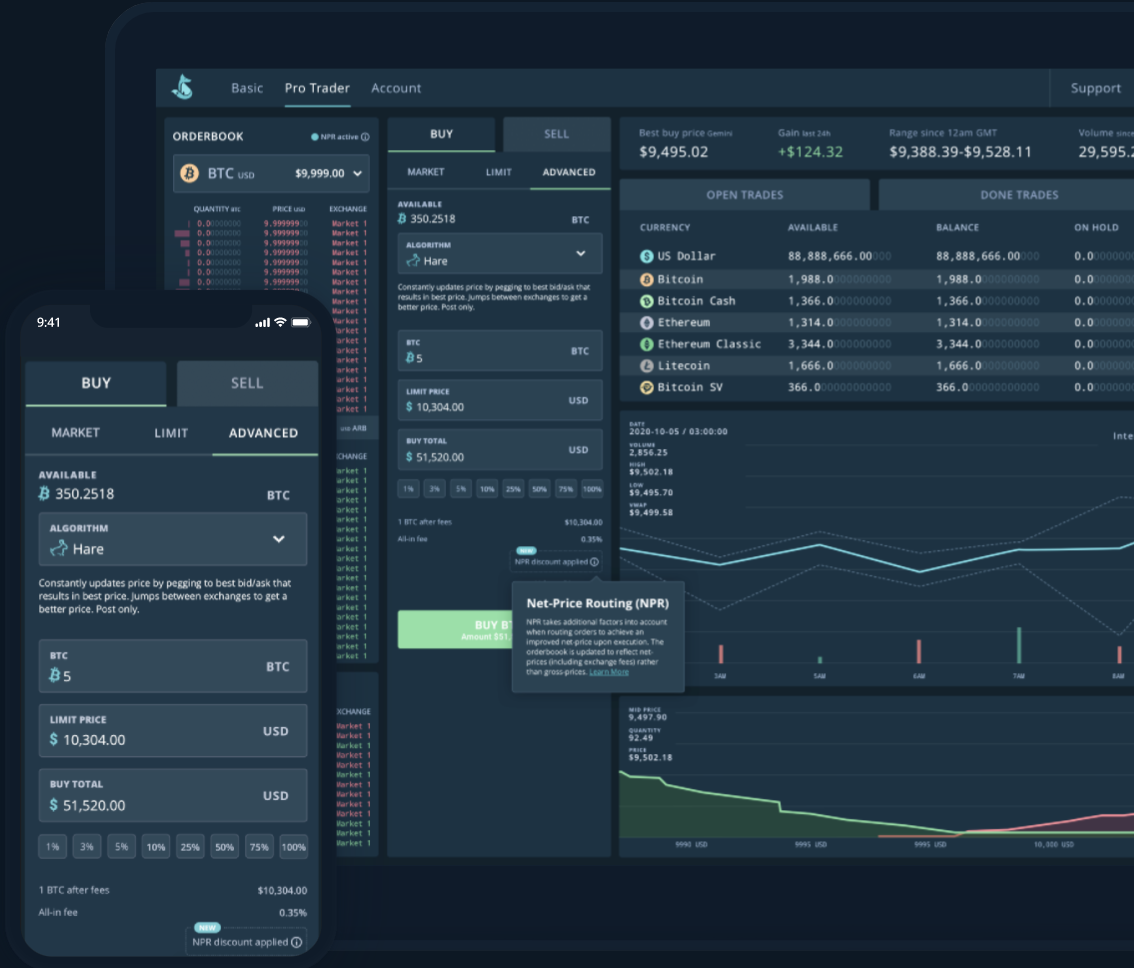
Task: Click the Ethereum currency icon
Action: click(647, 323)
